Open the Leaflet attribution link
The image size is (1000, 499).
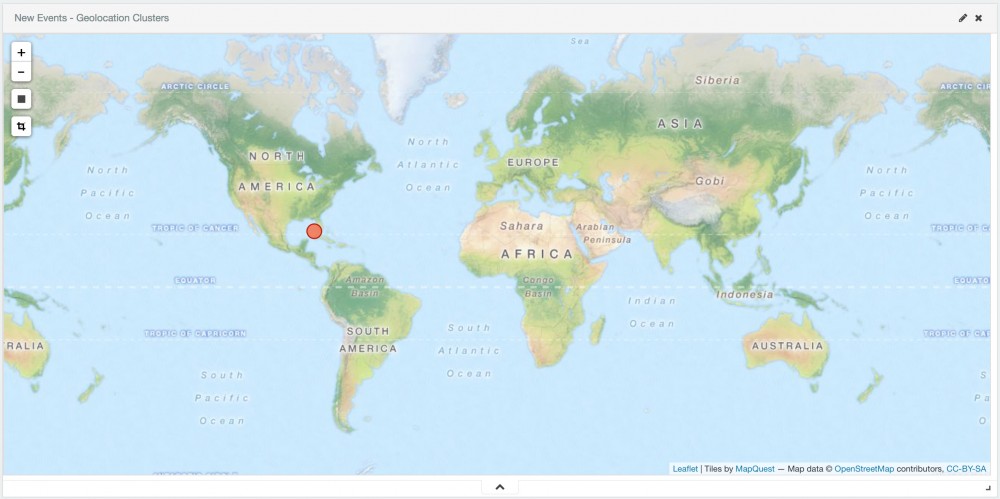pos(685,468)
